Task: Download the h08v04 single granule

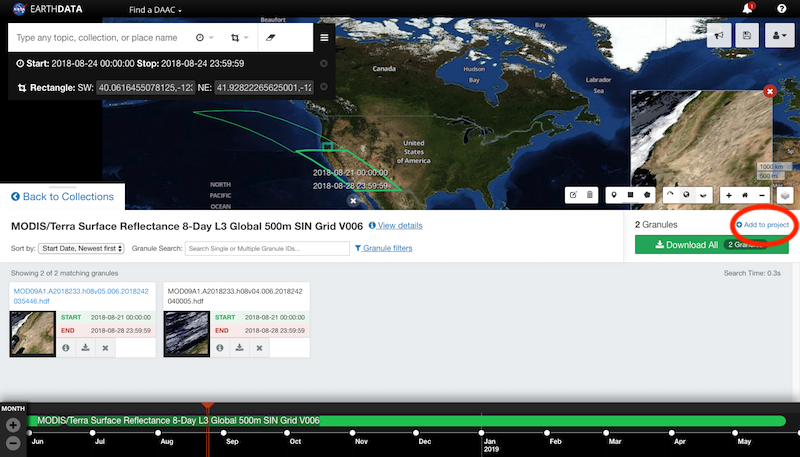Action: pos(239,348)
